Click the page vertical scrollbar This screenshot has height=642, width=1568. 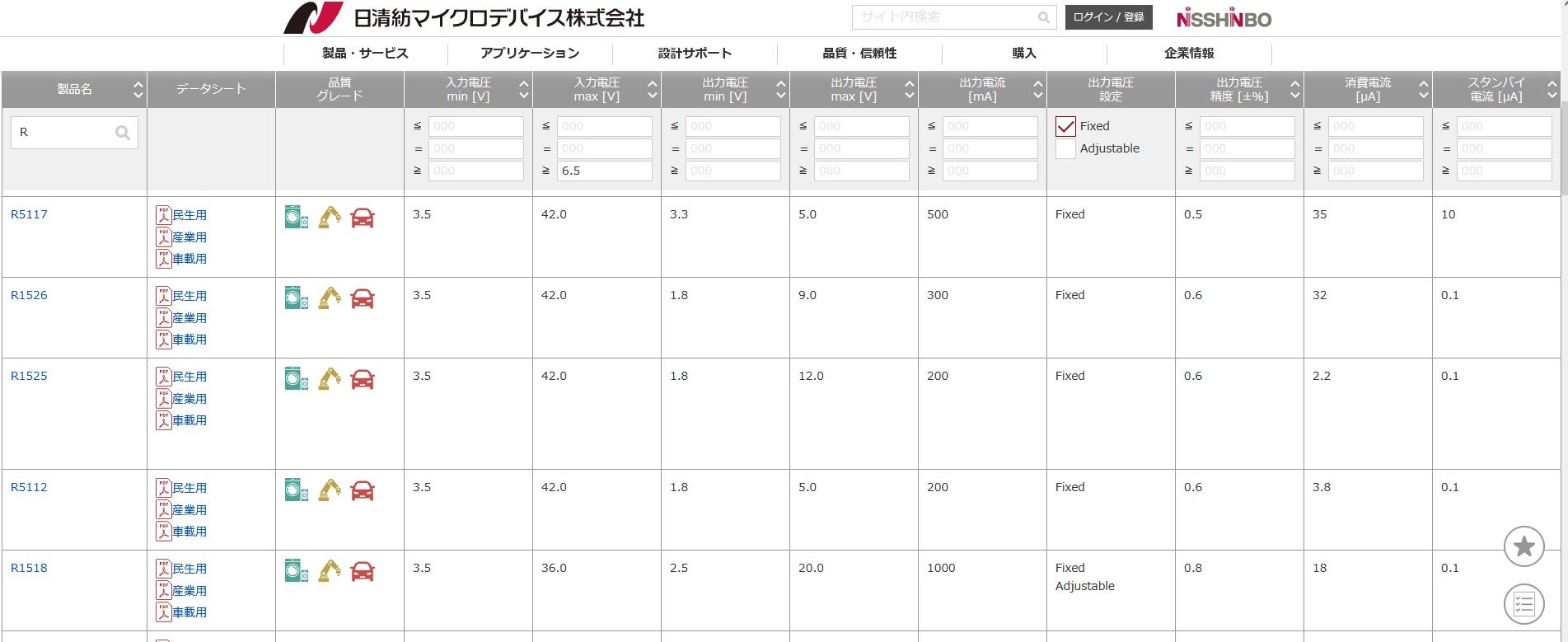coord(1564,148)
